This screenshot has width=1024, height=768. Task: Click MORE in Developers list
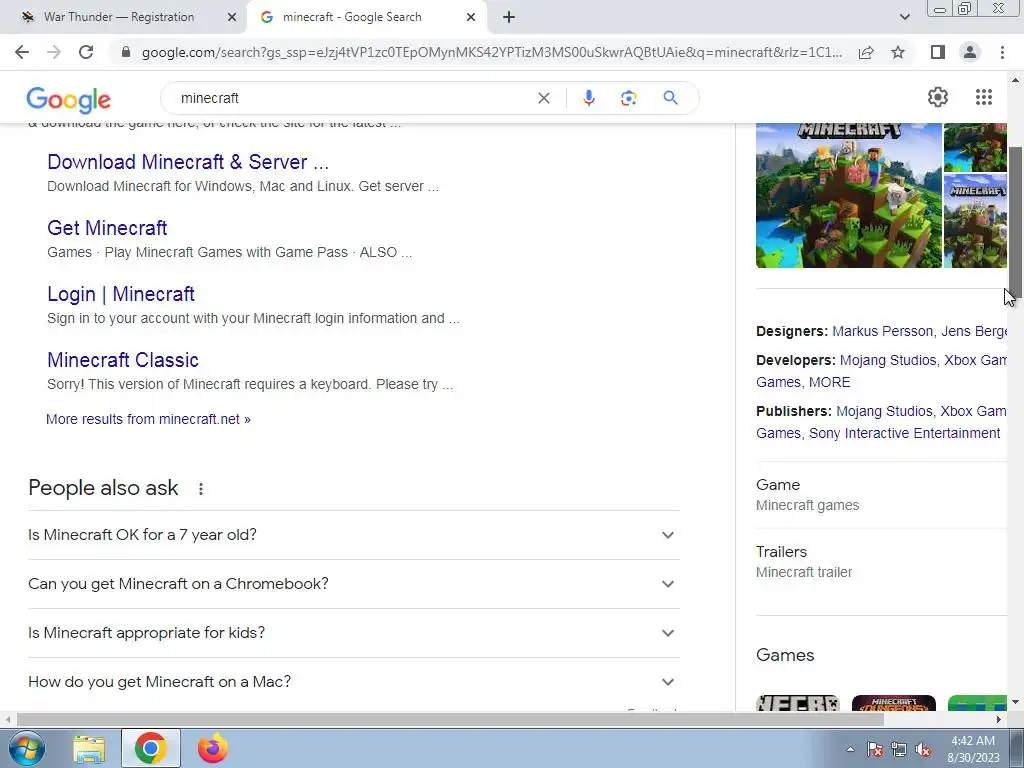(x=829, y=382)
